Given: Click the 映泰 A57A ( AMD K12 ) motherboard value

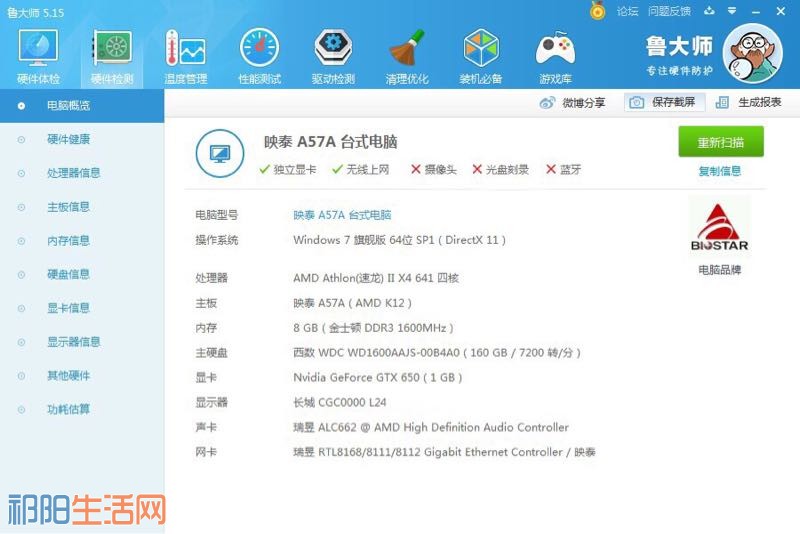Looking at the screenshot, I should tap(353, 303).
